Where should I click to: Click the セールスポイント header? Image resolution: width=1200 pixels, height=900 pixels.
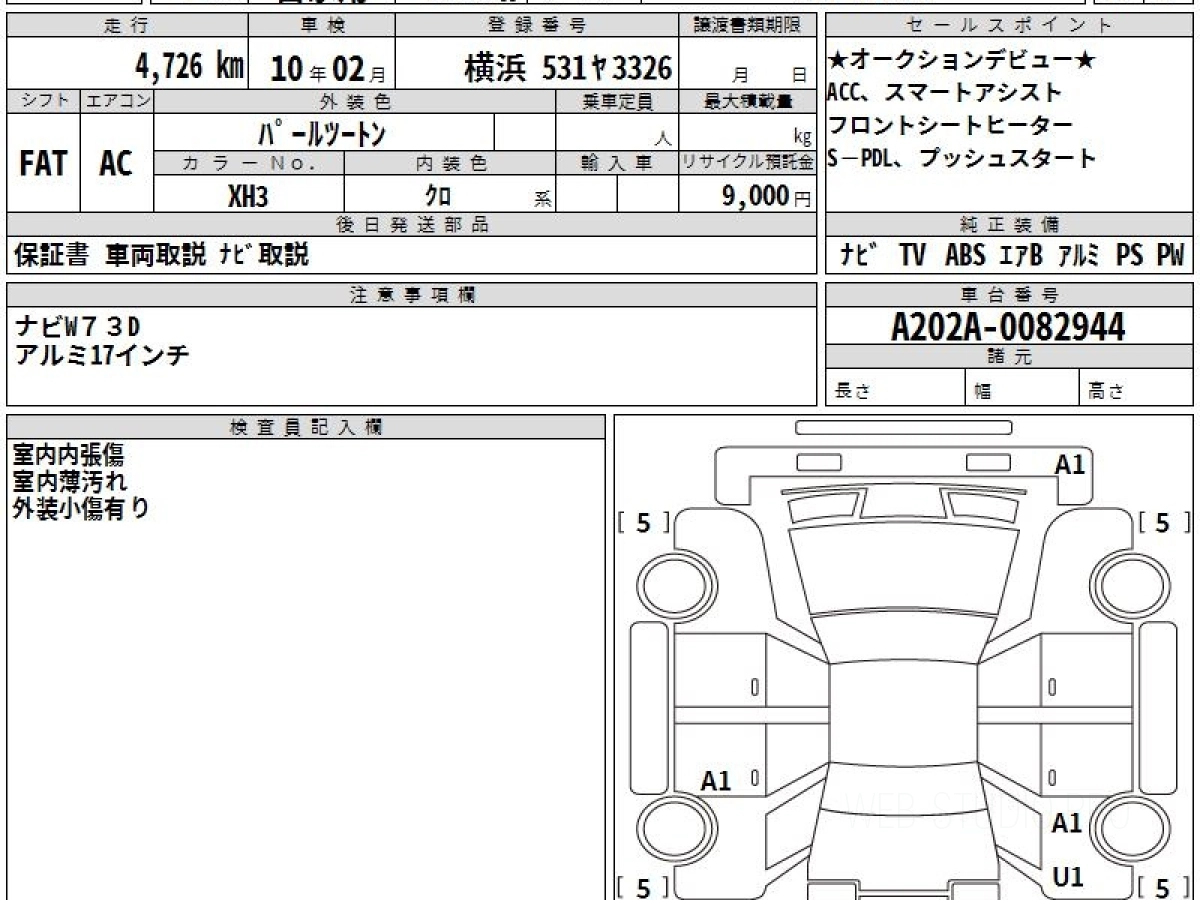tap(1009, 26)
